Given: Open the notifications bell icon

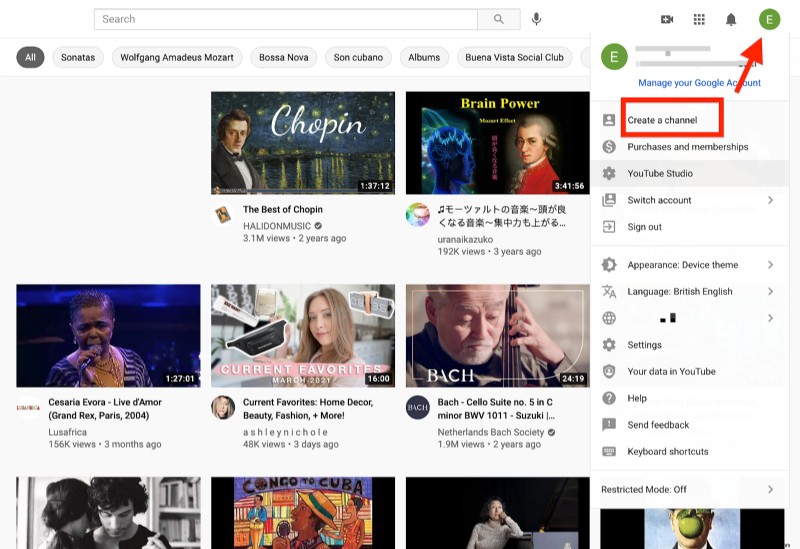Looking at the screenshot, I should click(x=731, y=19).
